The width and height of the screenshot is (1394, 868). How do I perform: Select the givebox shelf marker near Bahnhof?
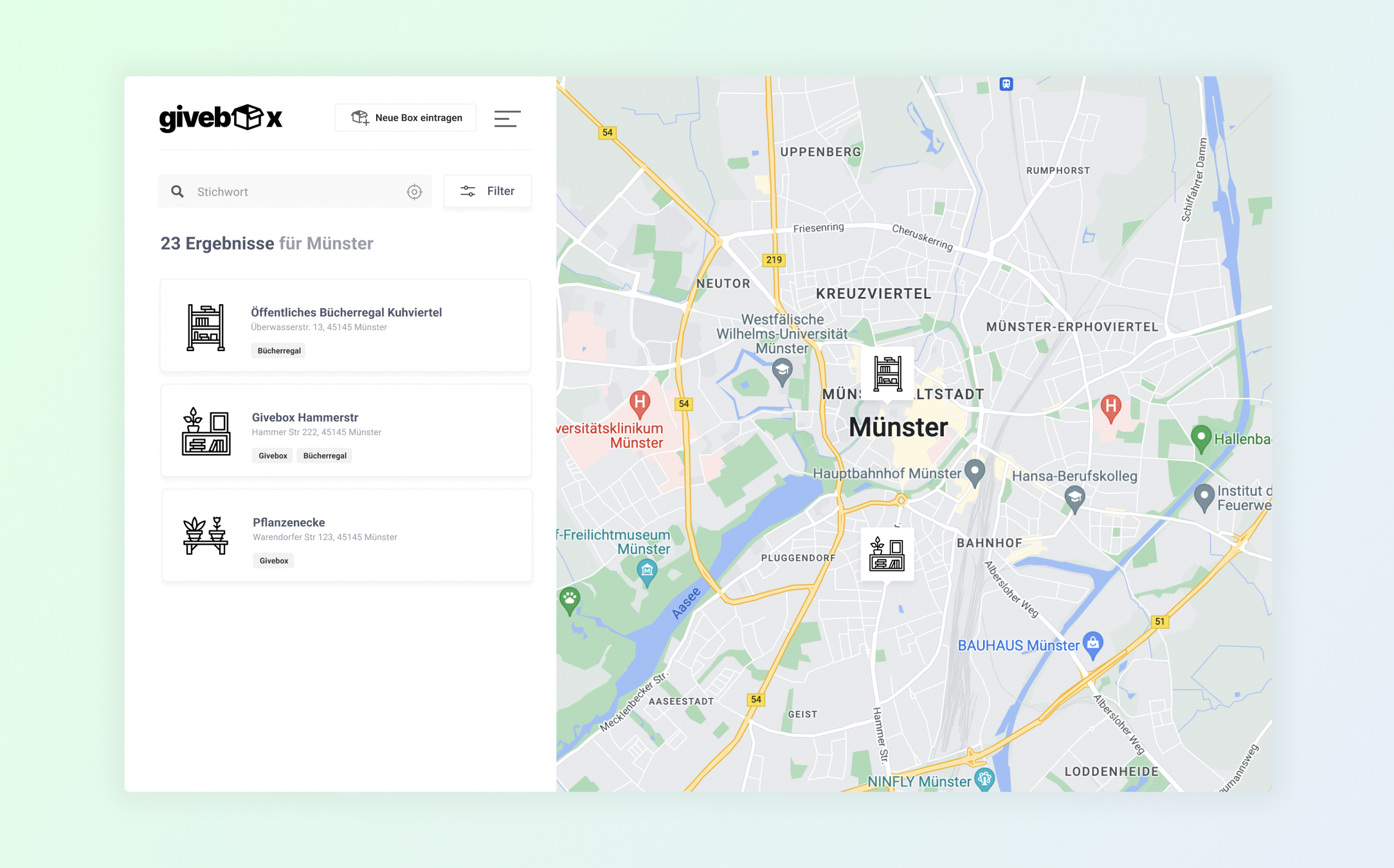(887, 554)
